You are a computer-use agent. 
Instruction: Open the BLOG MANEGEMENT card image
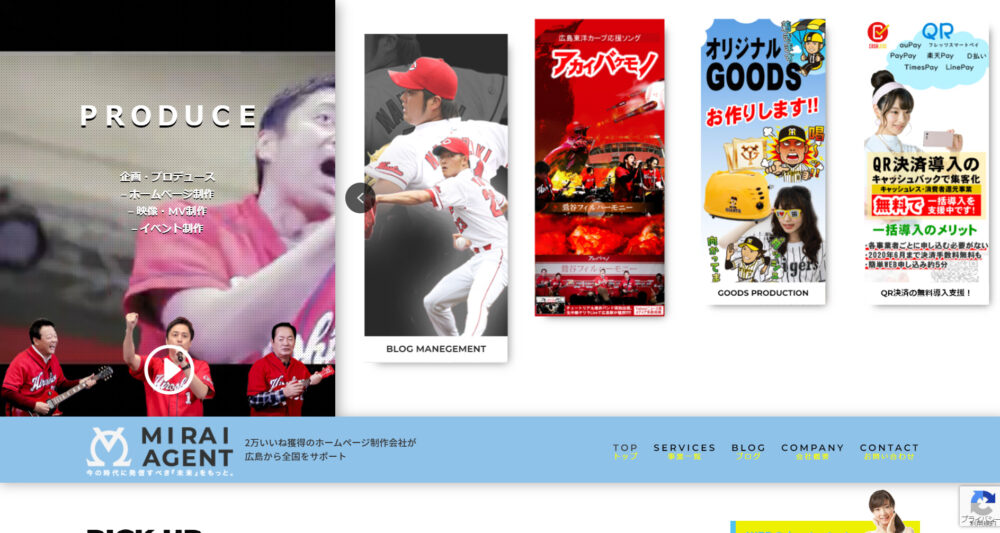436,185
